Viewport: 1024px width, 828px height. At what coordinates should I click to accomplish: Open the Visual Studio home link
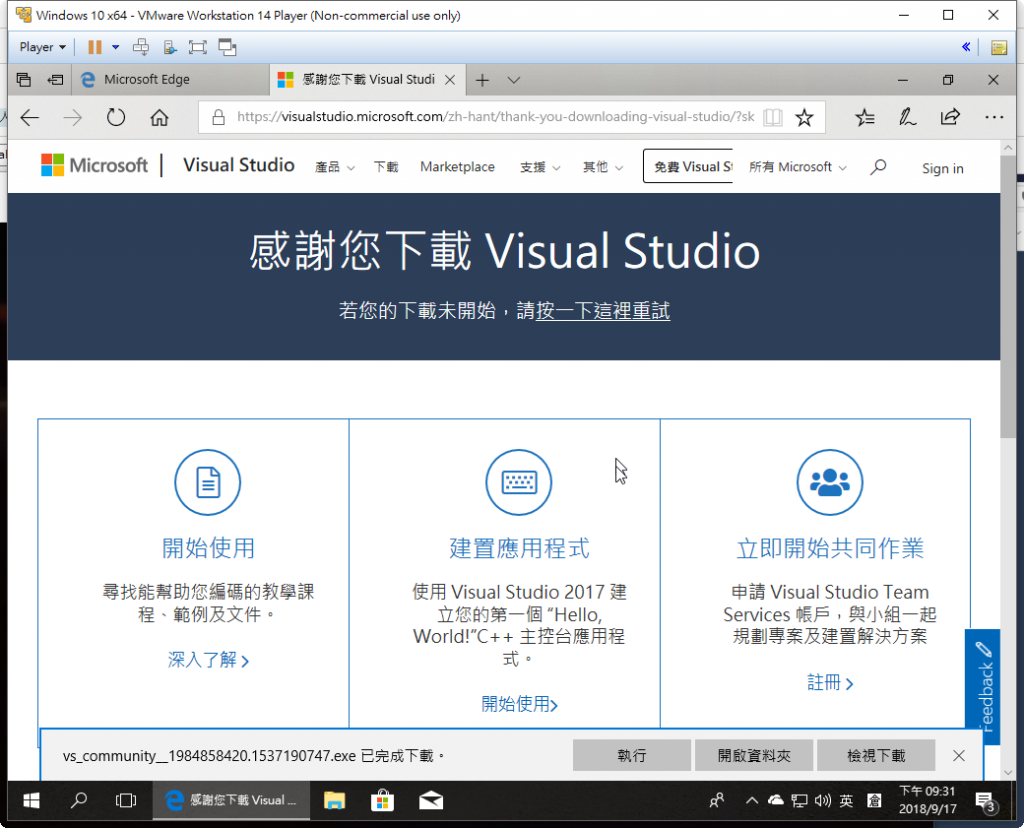point(239,165)
